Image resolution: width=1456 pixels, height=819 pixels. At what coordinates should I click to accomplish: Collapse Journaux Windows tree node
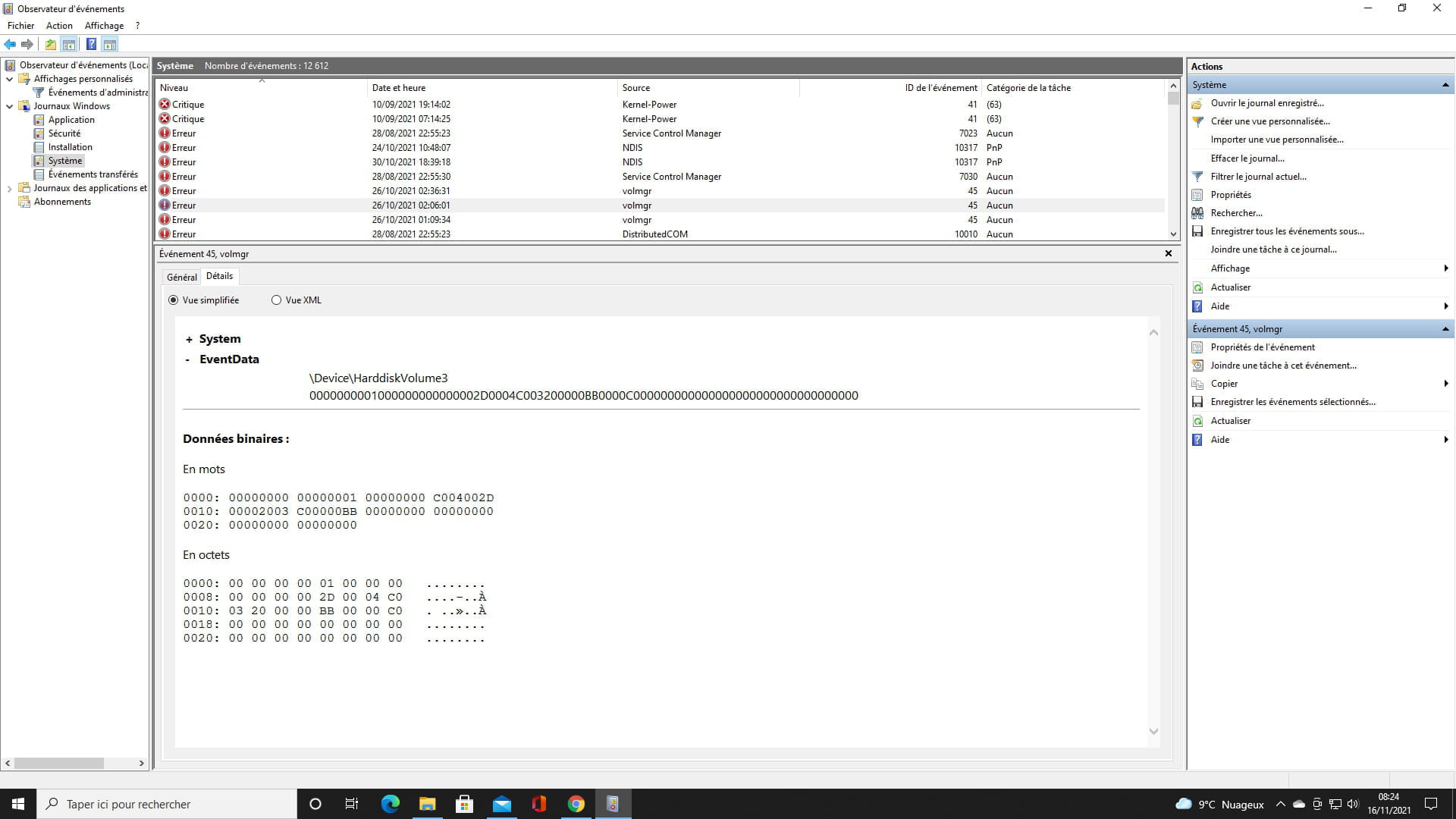click(x=9, y=106)
